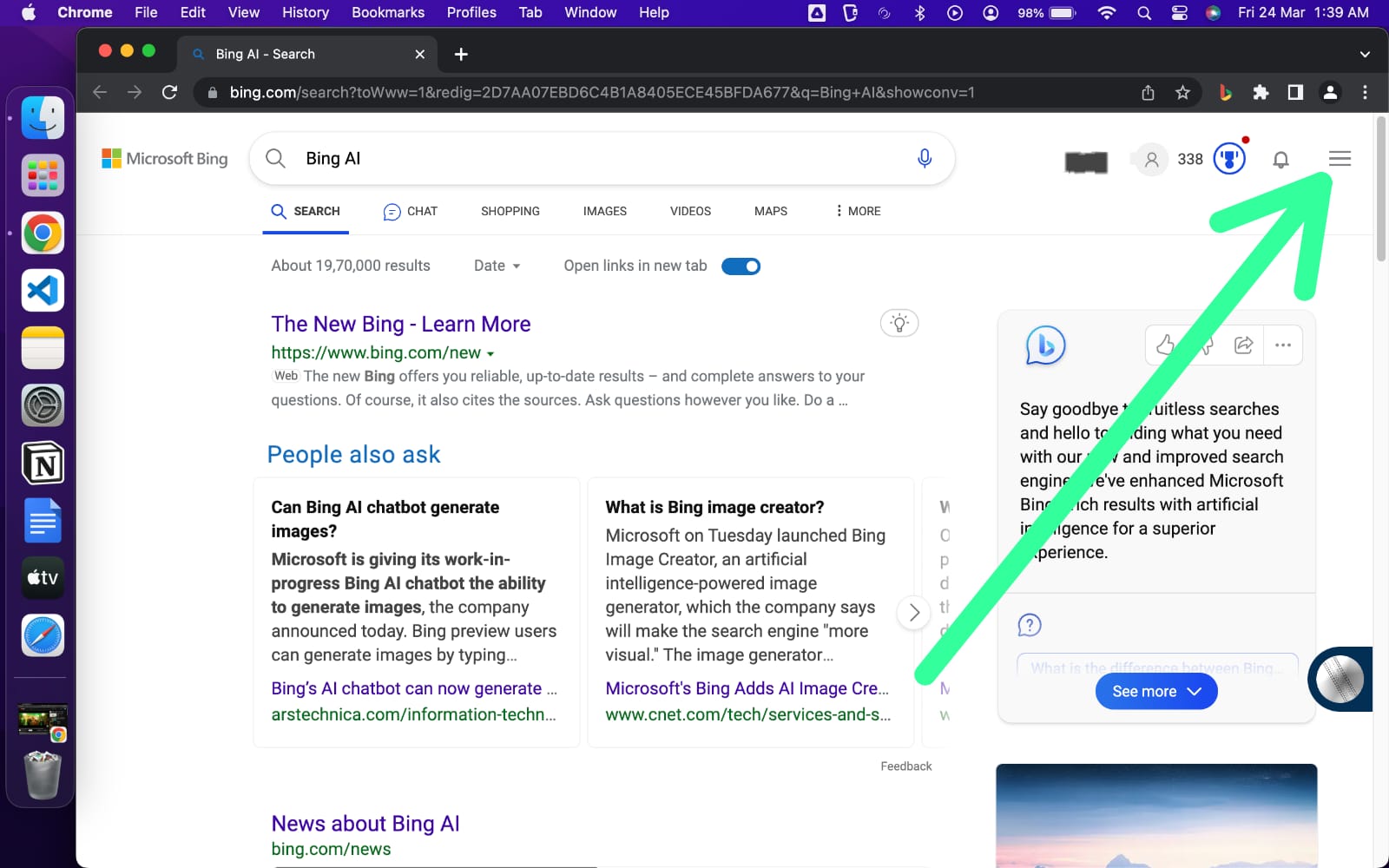View site information via the lock icon
Image resolution: width=1389 pixels, height=868 pixels.
click(x=212, y=92)
